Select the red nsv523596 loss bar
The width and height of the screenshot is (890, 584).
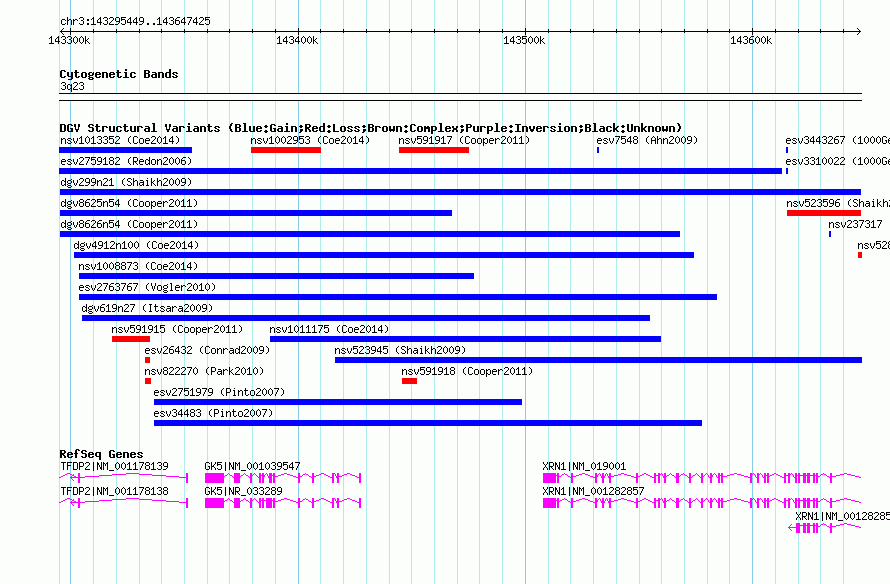coord(824,213)
